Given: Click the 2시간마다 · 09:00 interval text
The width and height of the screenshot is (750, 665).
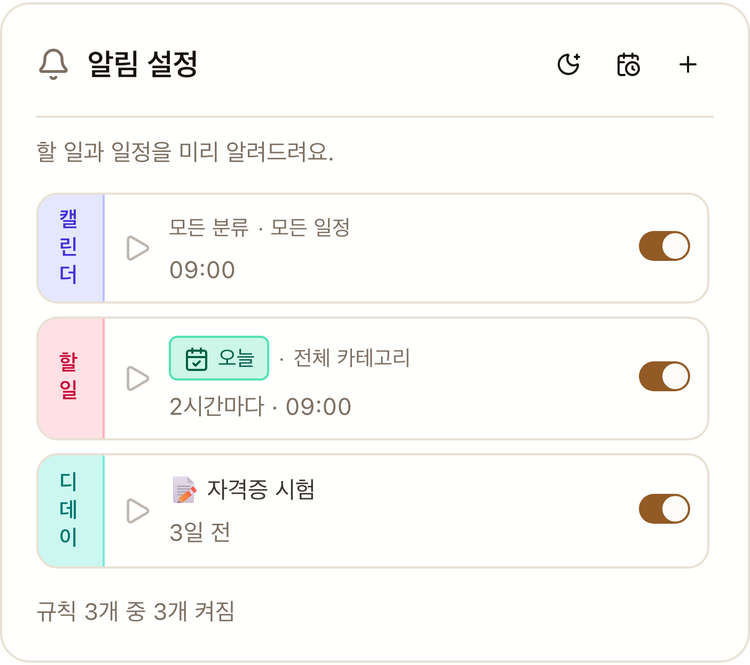Looking at the screenshot, I should tap(261, 407).
